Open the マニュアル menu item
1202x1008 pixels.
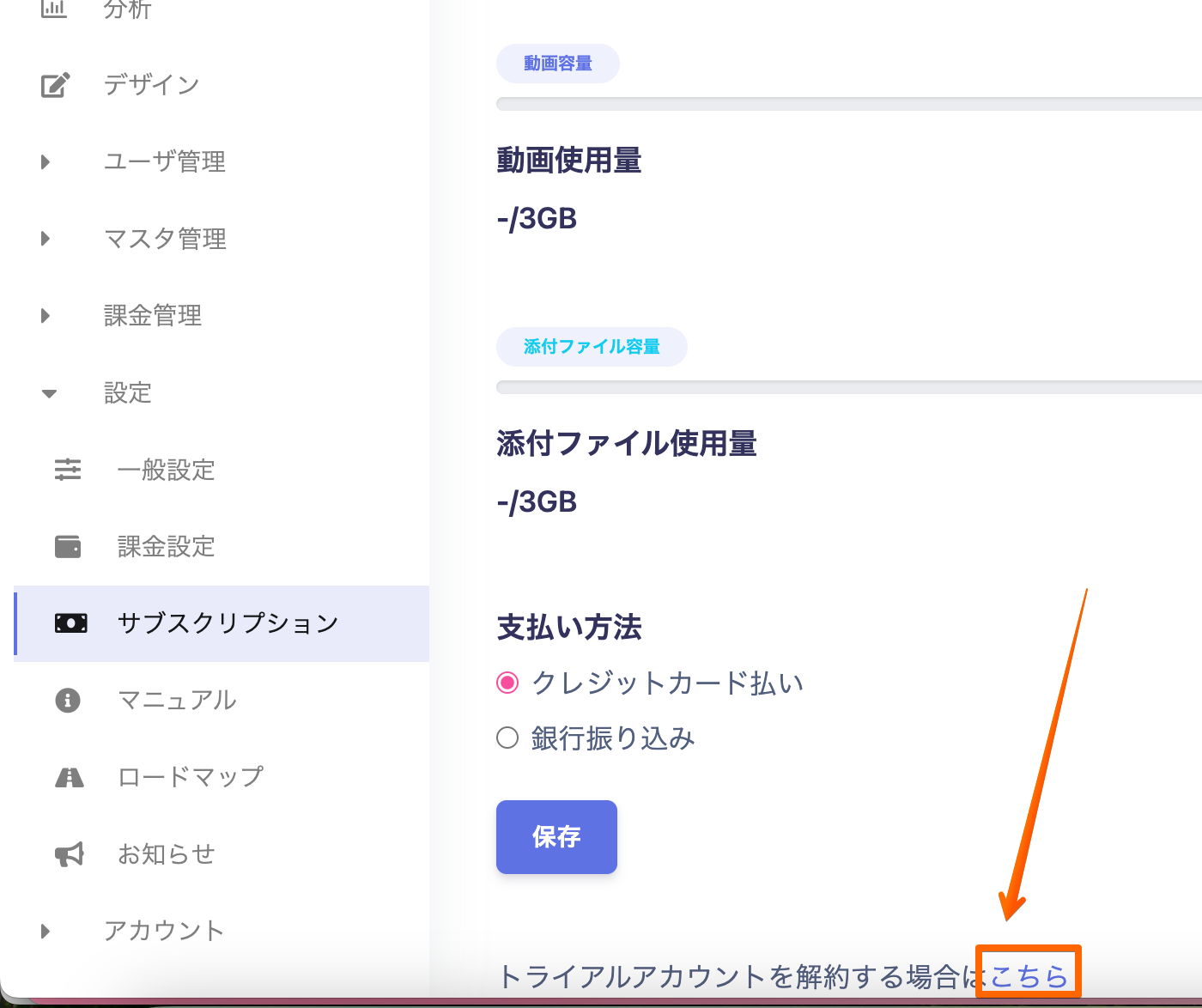(177, 700)
